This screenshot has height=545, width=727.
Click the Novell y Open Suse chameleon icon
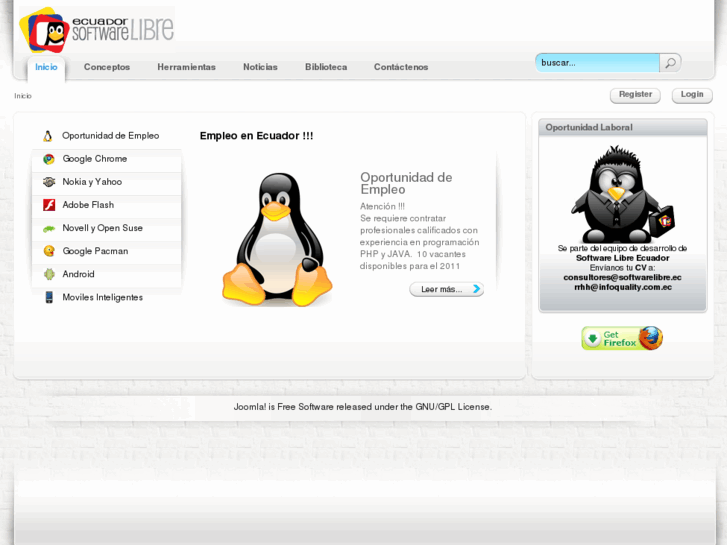click(x=49, y=228)
